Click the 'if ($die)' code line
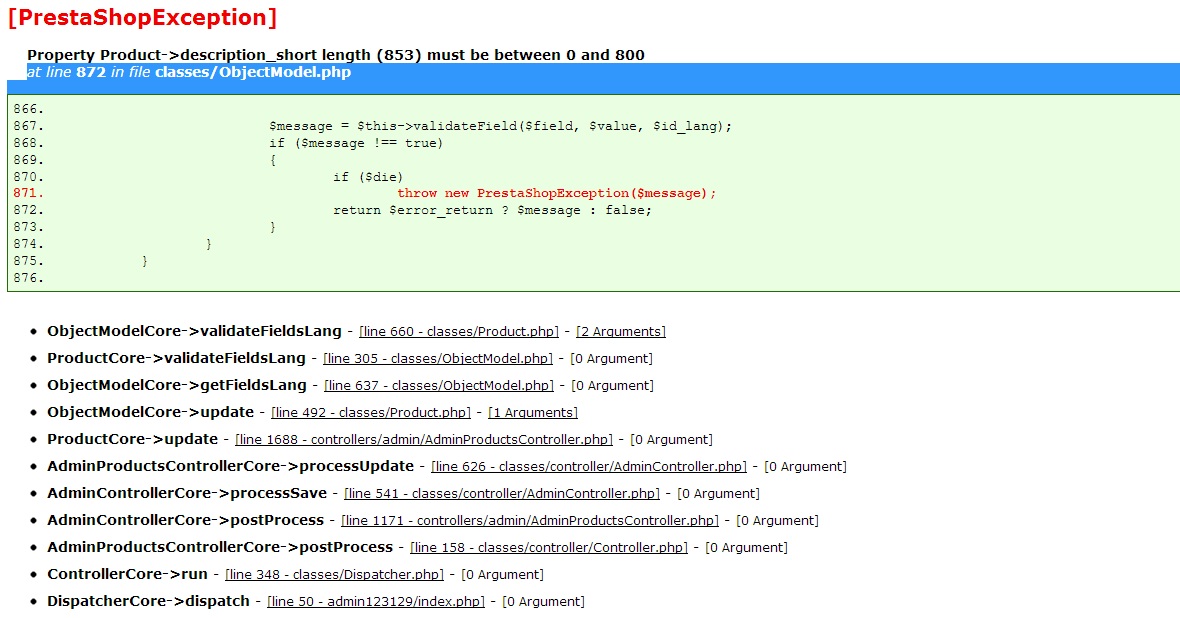 (368, 177)
